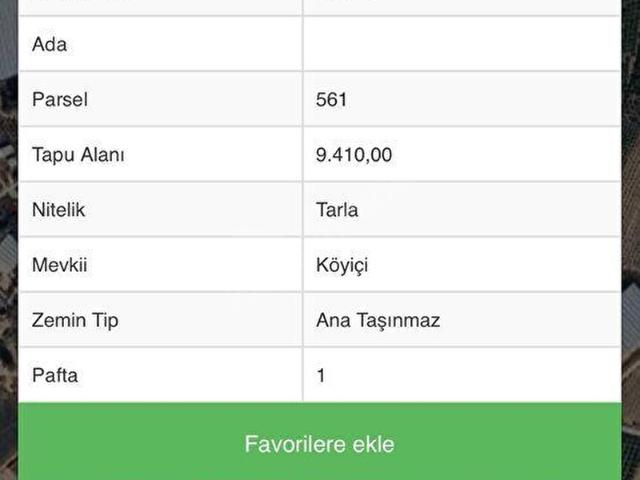Select the Pafta label cell
Viewport: 640px width, 480px height.
point(160,376)
